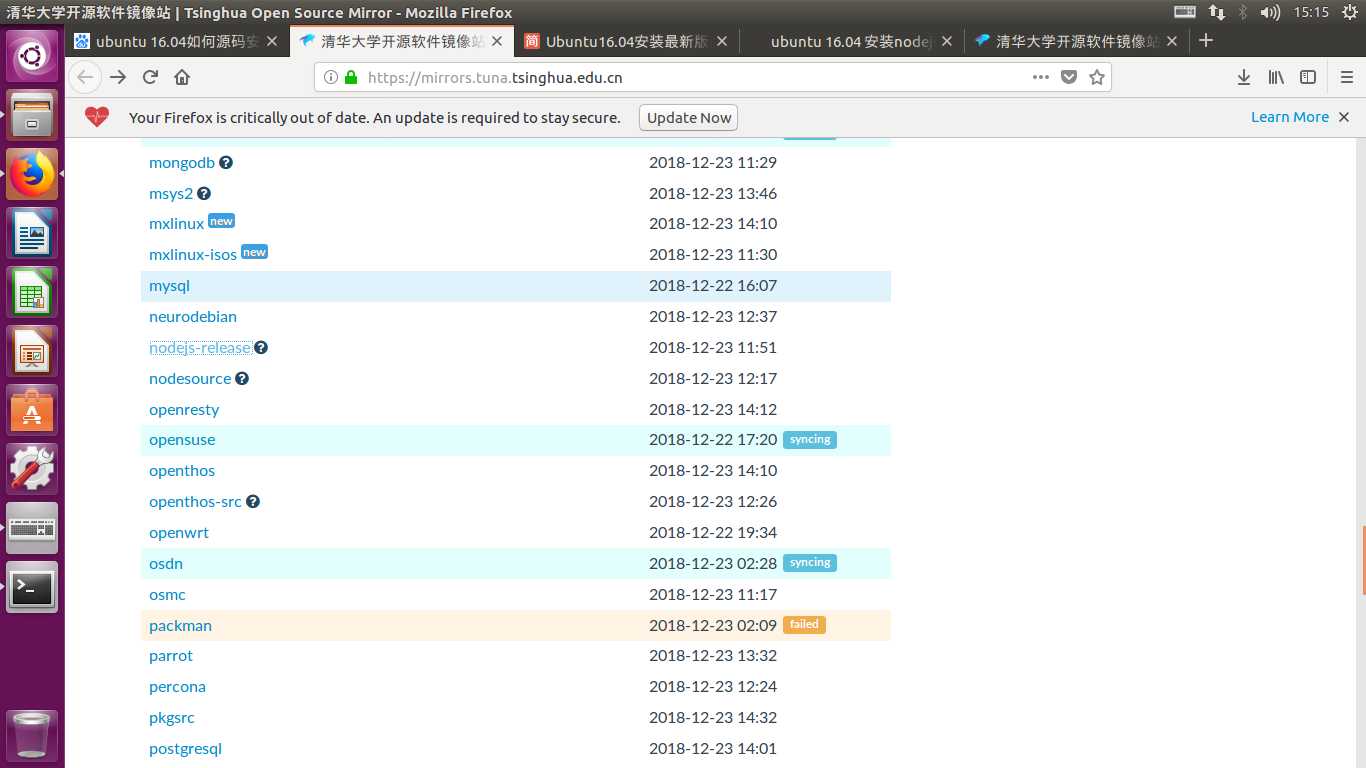Toggle the Firefox sidebar
1366x768 pixels.
(x=1308, y=77)
